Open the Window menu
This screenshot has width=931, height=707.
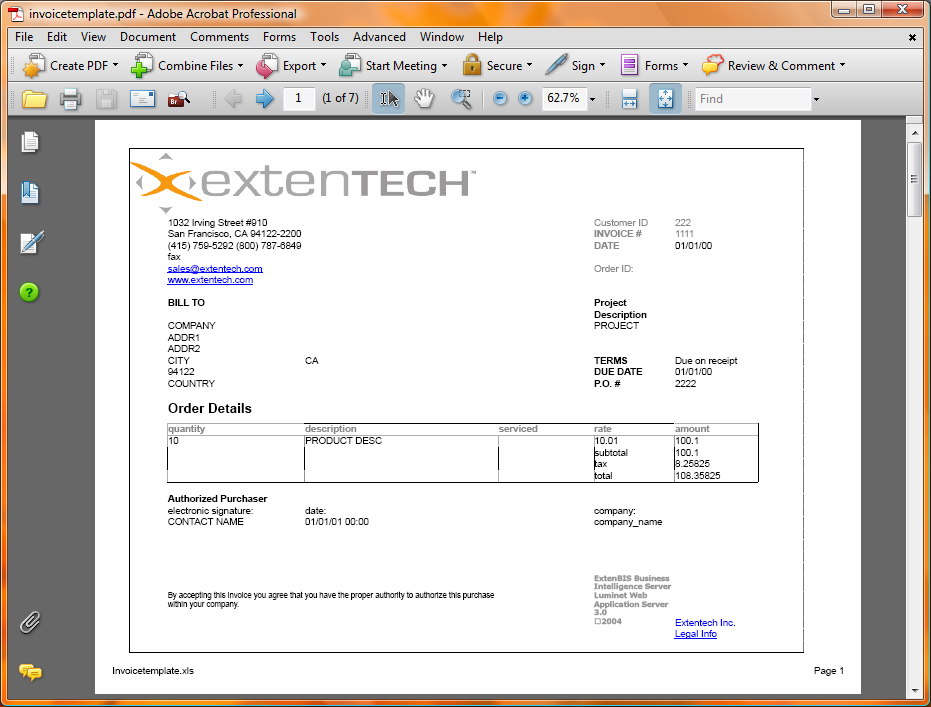(442, 37)
